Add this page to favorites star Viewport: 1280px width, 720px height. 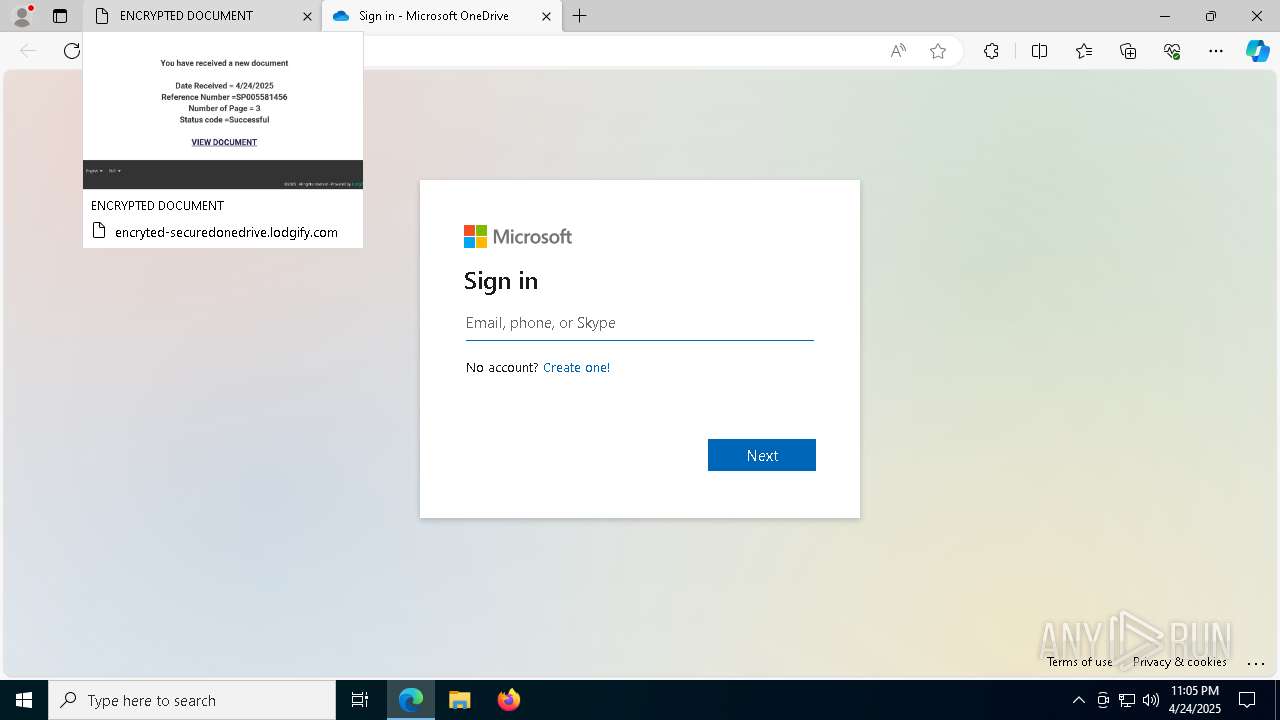[938, 51]
